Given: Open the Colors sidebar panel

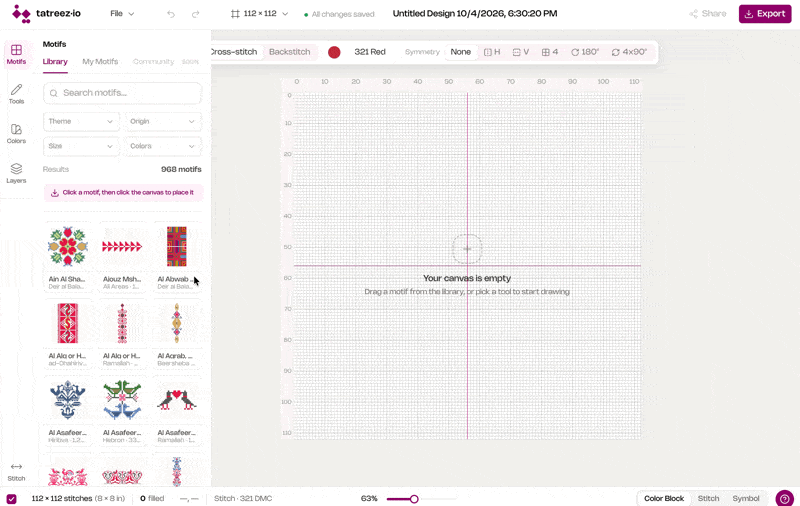Looking at the screenshot, I should click(x=16, y=134).
